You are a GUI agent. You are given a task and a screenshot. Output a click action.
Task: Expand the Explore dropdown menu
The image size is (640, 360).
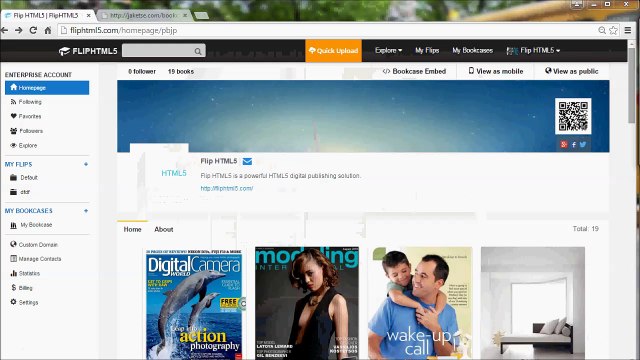point(389,50)
